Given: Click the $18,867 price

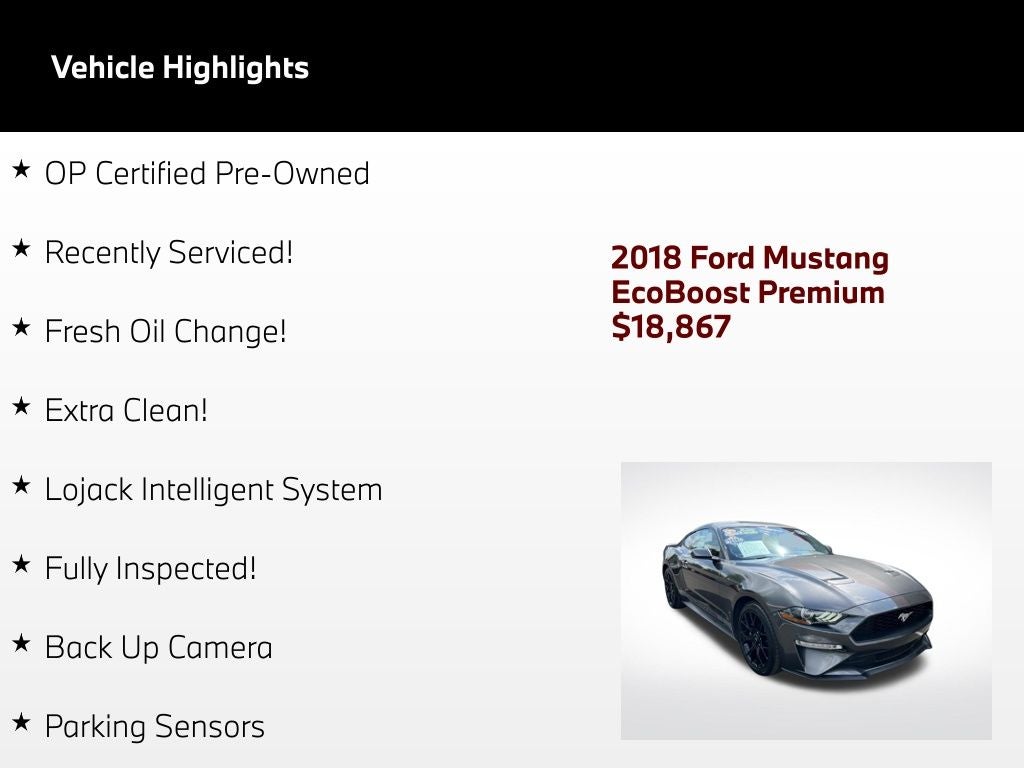Looking at the screenshot, I should click(x=671, y=326).
